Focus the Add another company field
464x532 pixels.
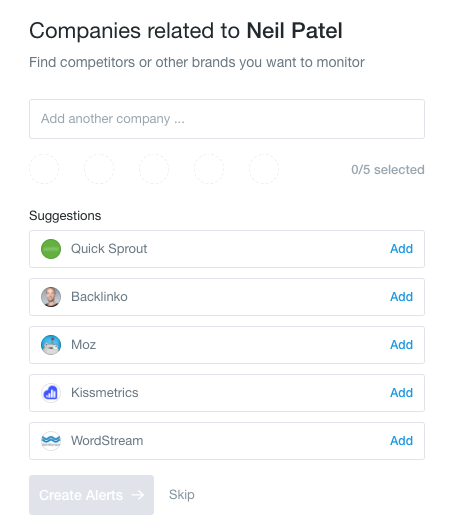(227, 119)
